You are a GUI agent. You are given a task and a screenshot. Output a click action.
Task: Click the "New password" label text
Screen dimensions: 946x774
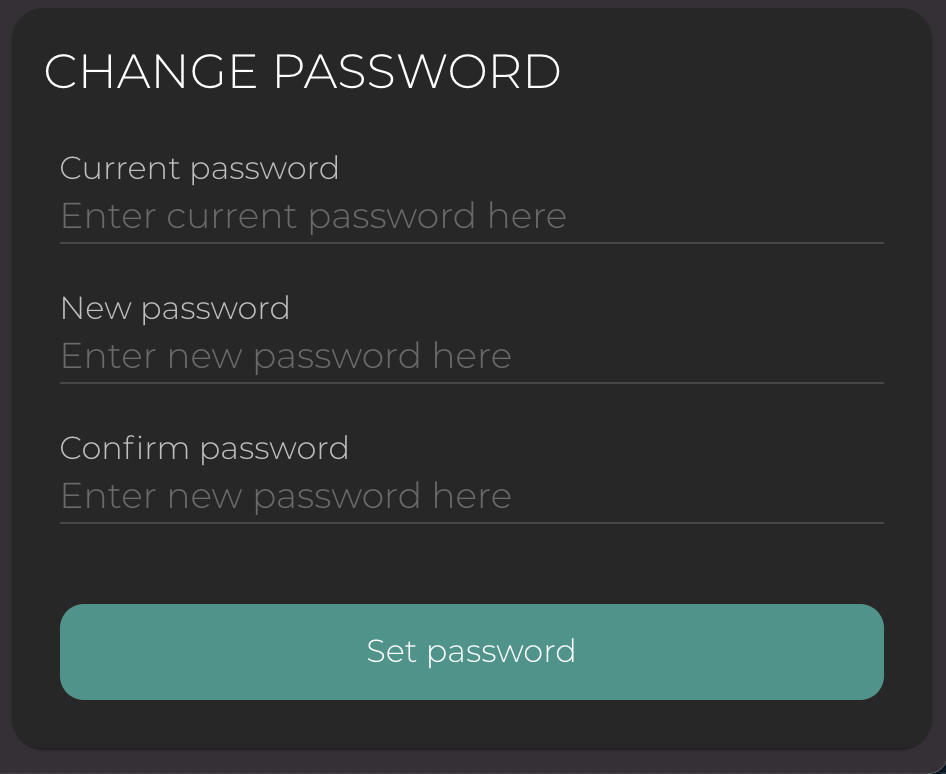(175, 308)
